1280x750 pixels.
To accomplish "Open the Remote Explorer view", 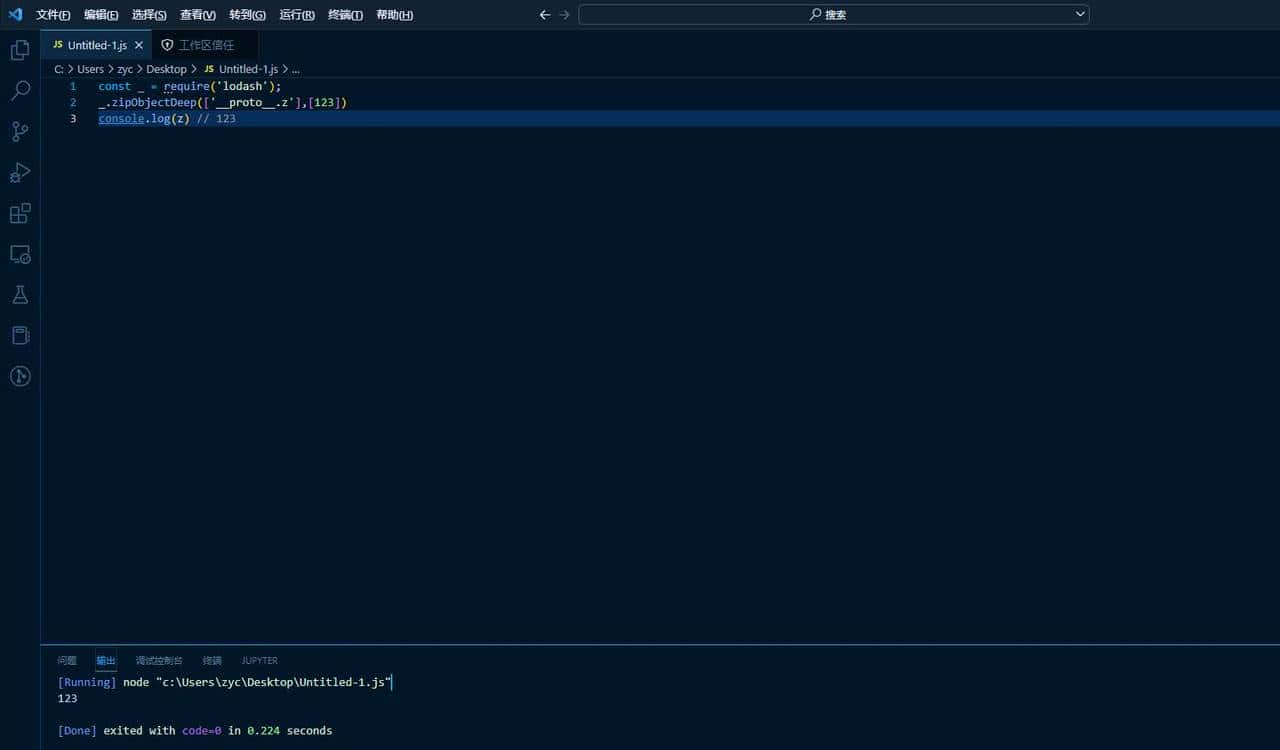I will pyautogui.click(x=20, y=254).
